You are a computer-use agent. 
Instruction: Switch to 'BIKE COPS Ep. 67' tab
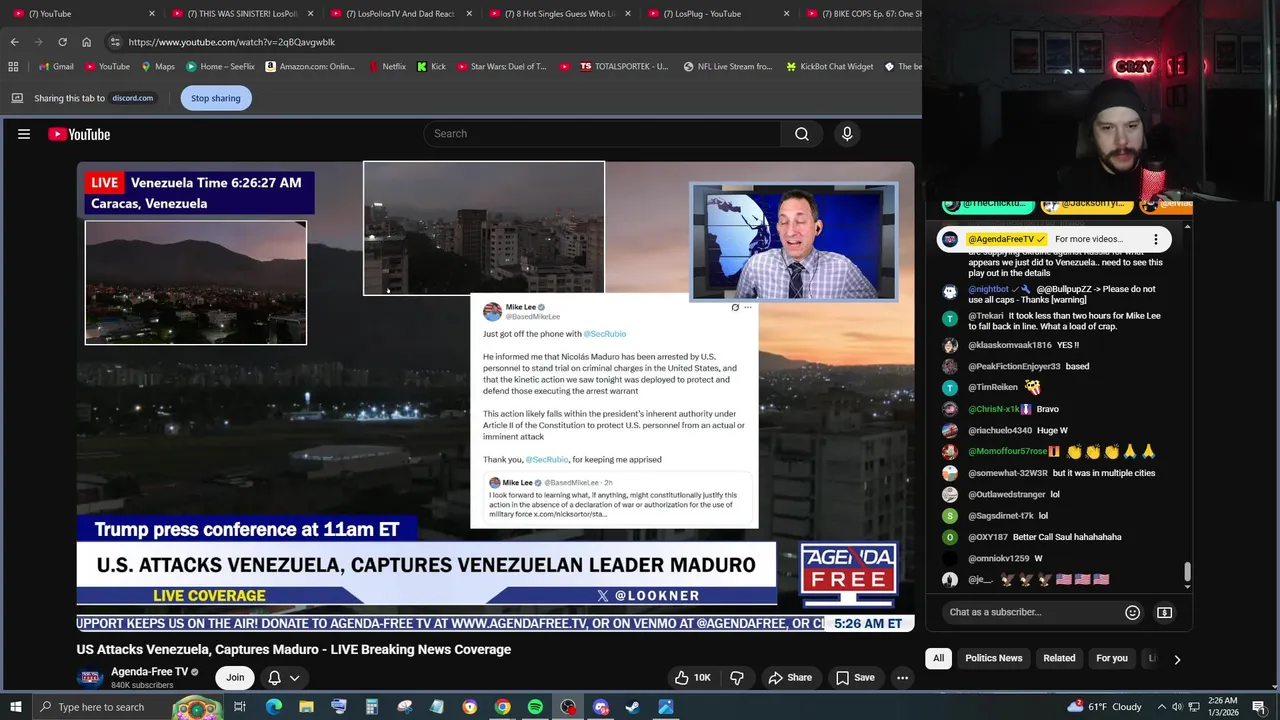[x=864, y=14]
